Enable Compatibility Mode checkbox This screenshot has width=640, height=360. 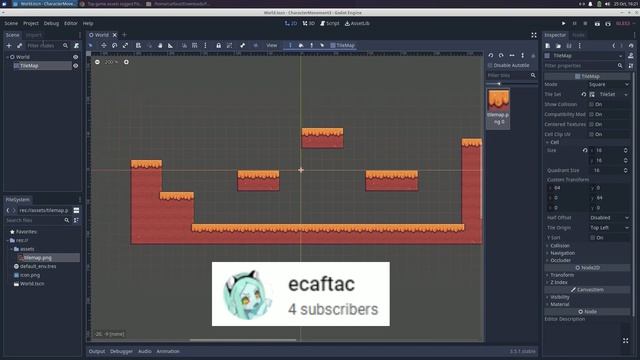click(591, 114)
